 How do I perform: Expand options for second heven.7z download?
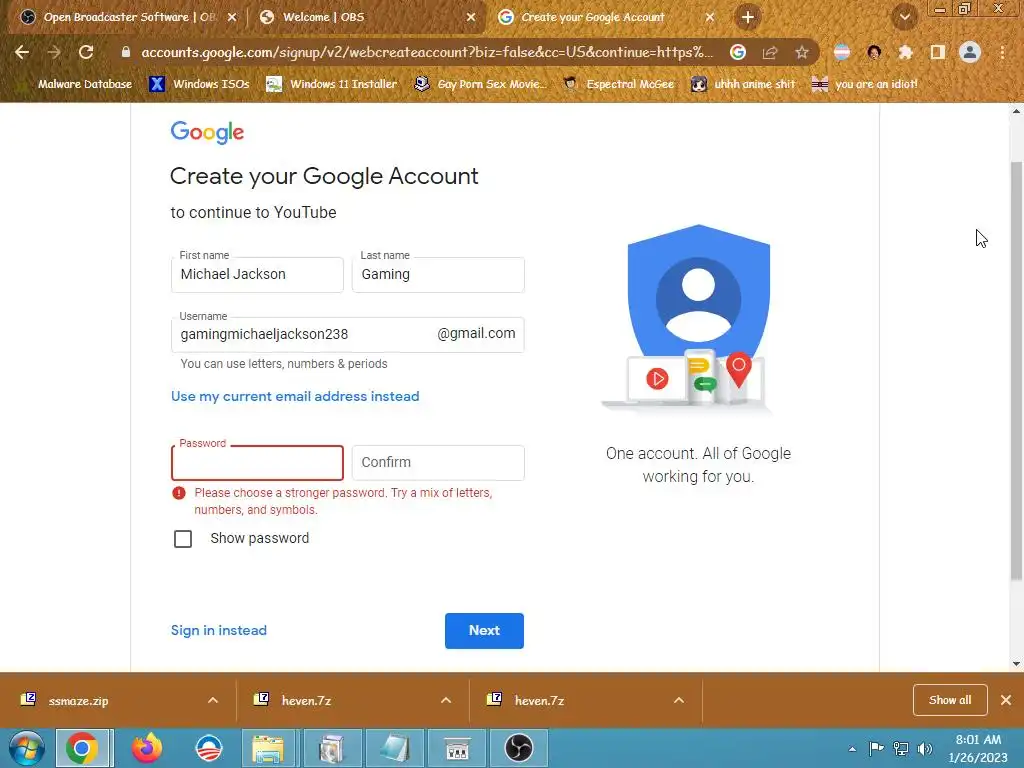(x=679, y=700)
